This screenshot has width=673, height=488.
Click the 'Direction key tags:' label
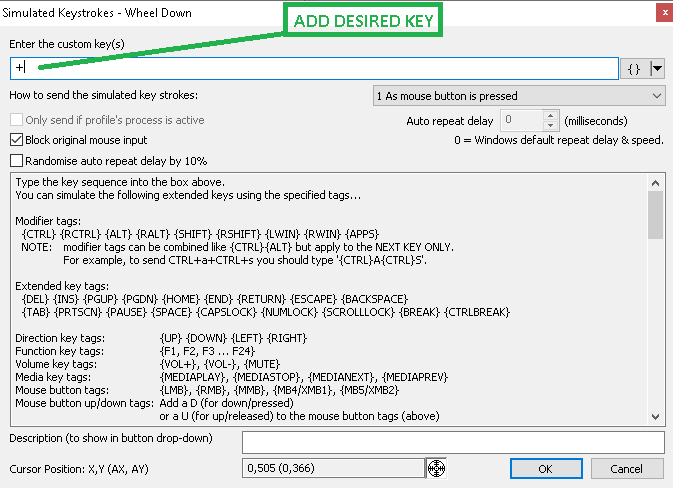pyautogui.click(x=60, y=338)
